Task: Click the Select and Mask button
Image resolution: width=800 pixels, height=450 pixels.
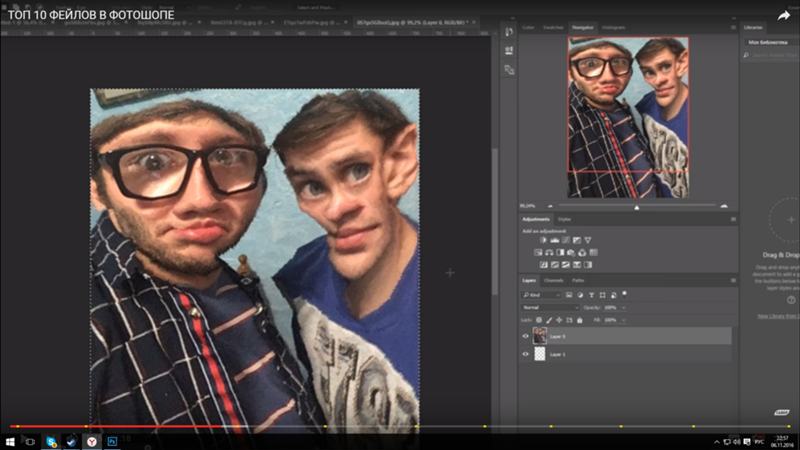Action: 316,8
